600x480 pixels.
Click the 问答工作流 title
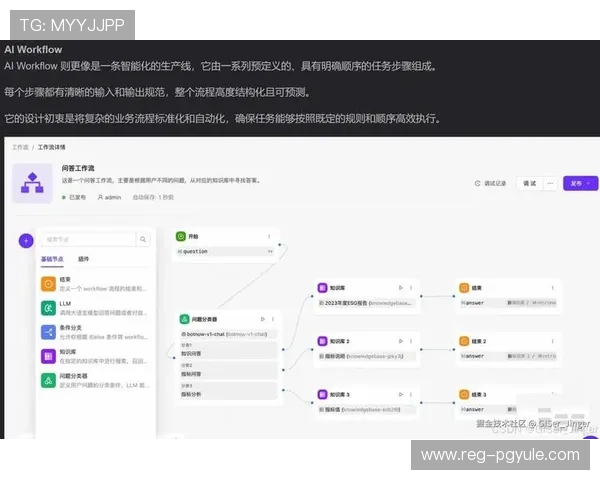coord(78,168)
